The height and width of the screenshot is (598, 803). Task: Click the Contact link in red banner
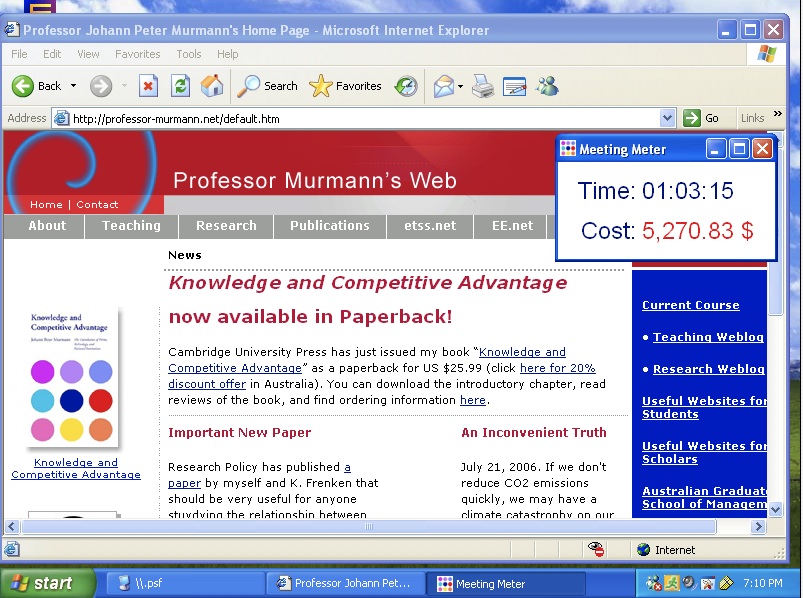tap(97, 204)
